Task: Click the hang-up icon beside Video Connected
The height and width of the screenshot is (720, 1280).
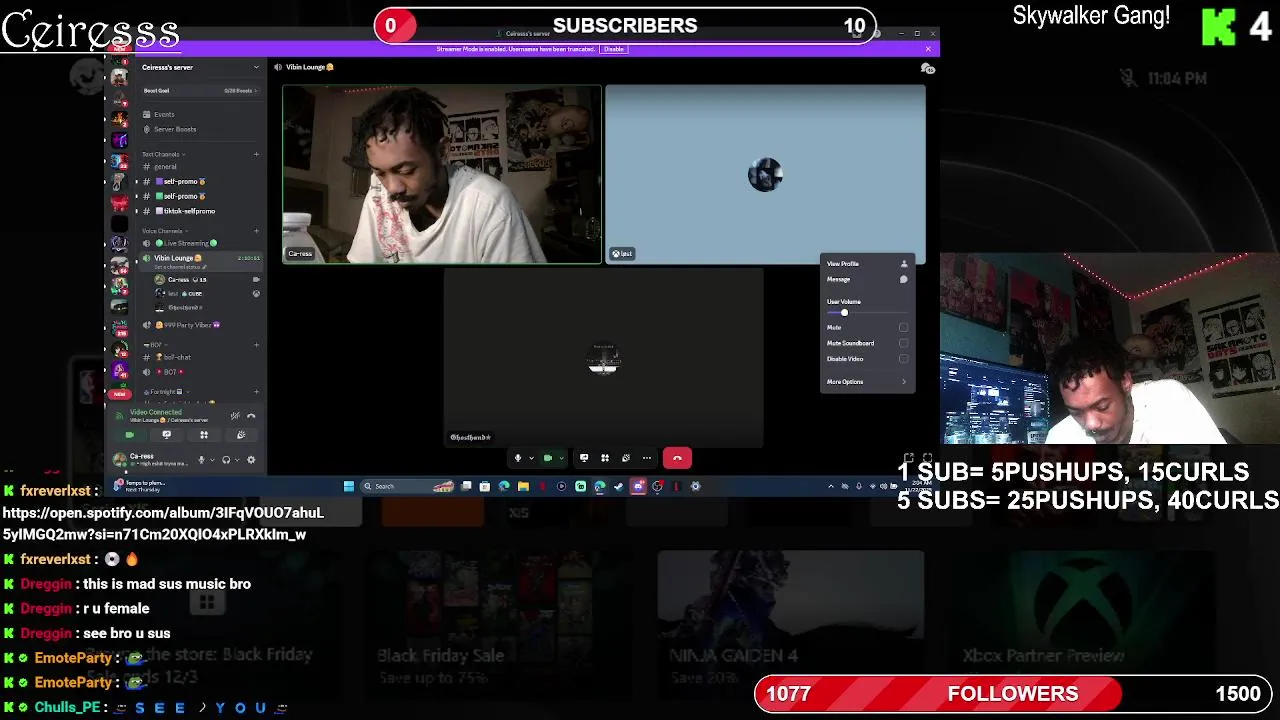Action: click(x=251, y=416)
